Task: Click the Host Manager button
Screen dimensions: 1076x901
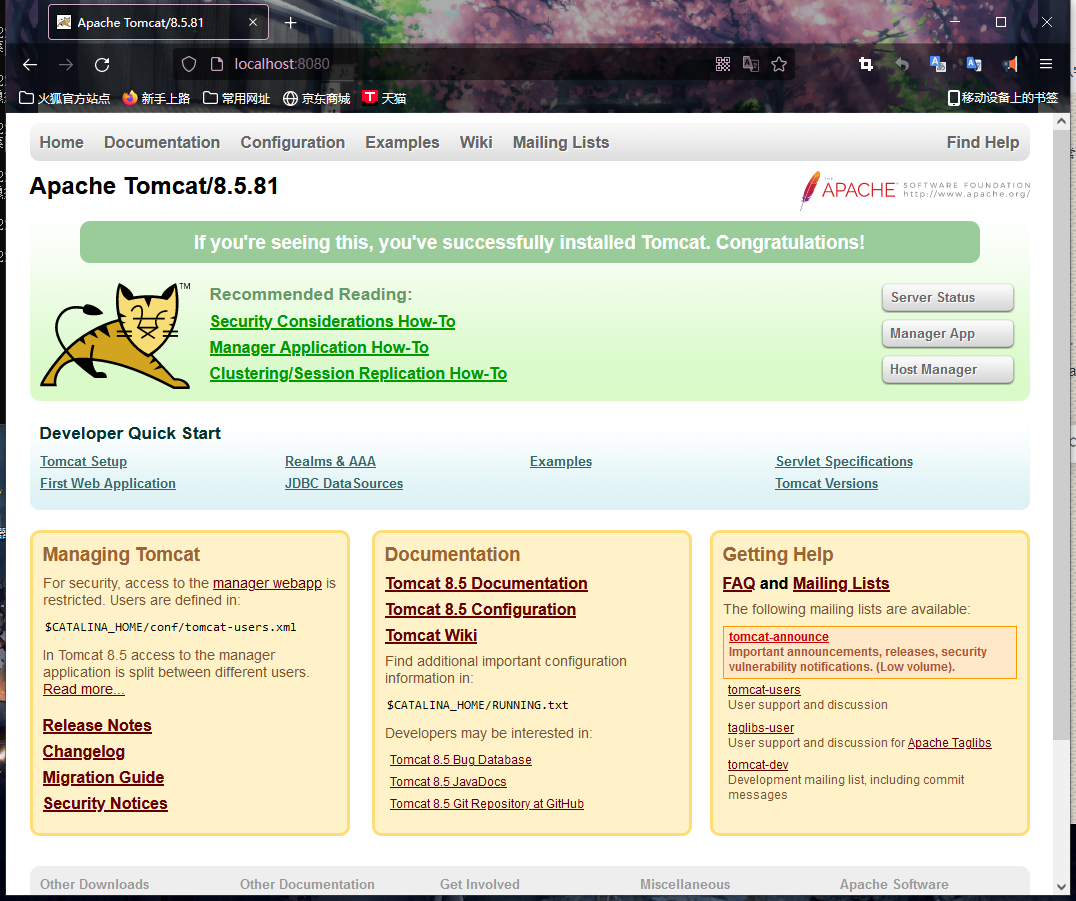Action: click(947, 369)
